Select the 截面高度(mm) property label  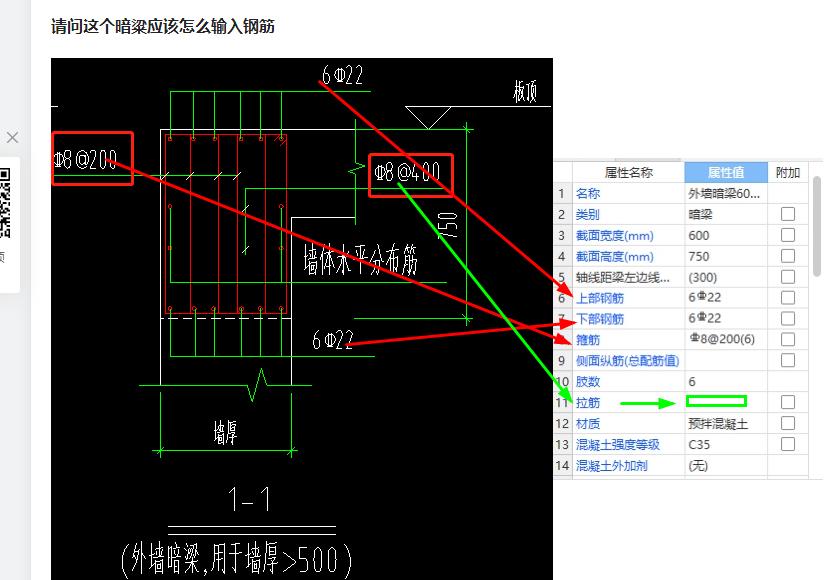(x=615, y=257)
